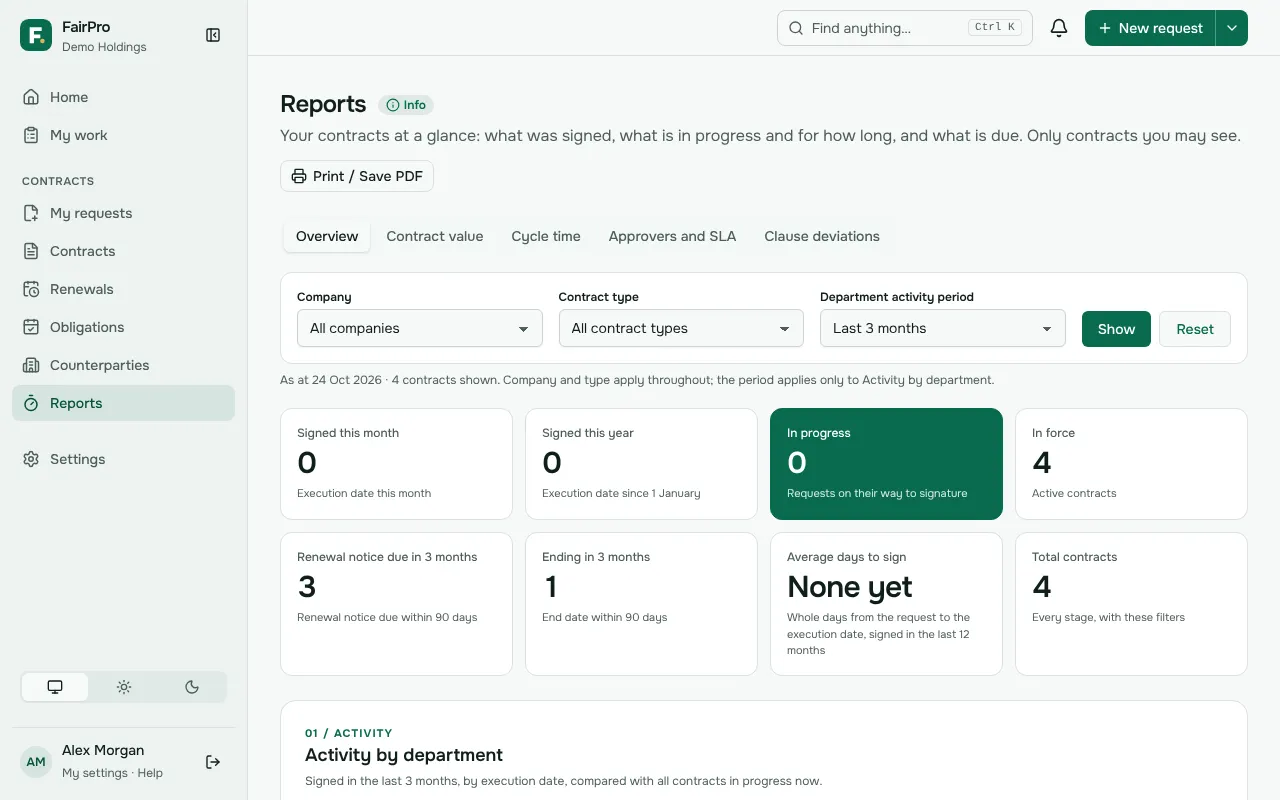Select the In force card
The image size is (1280, 800).
point(1131,464)
